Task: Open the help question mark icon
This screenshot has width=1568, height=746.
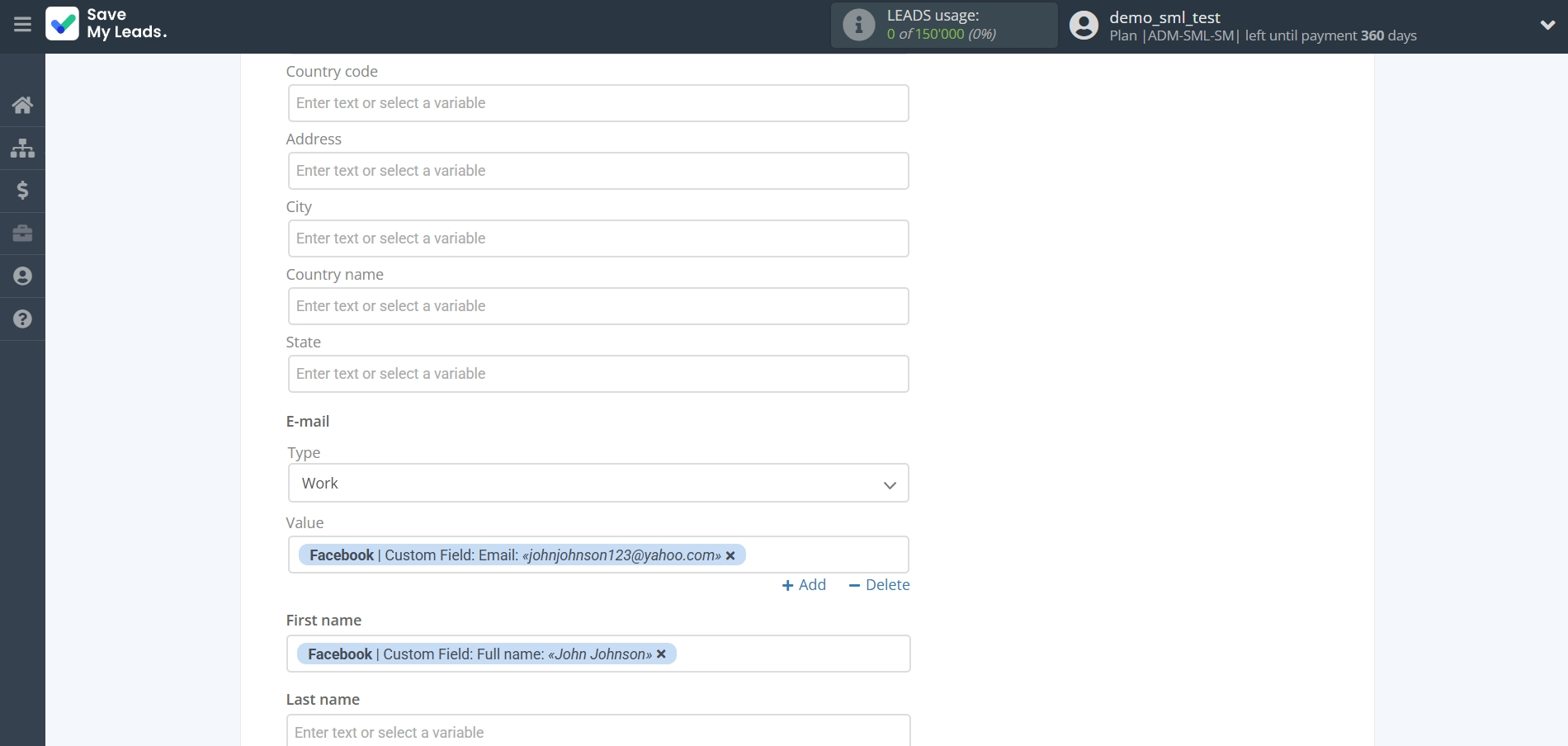Action: [22, 319]
